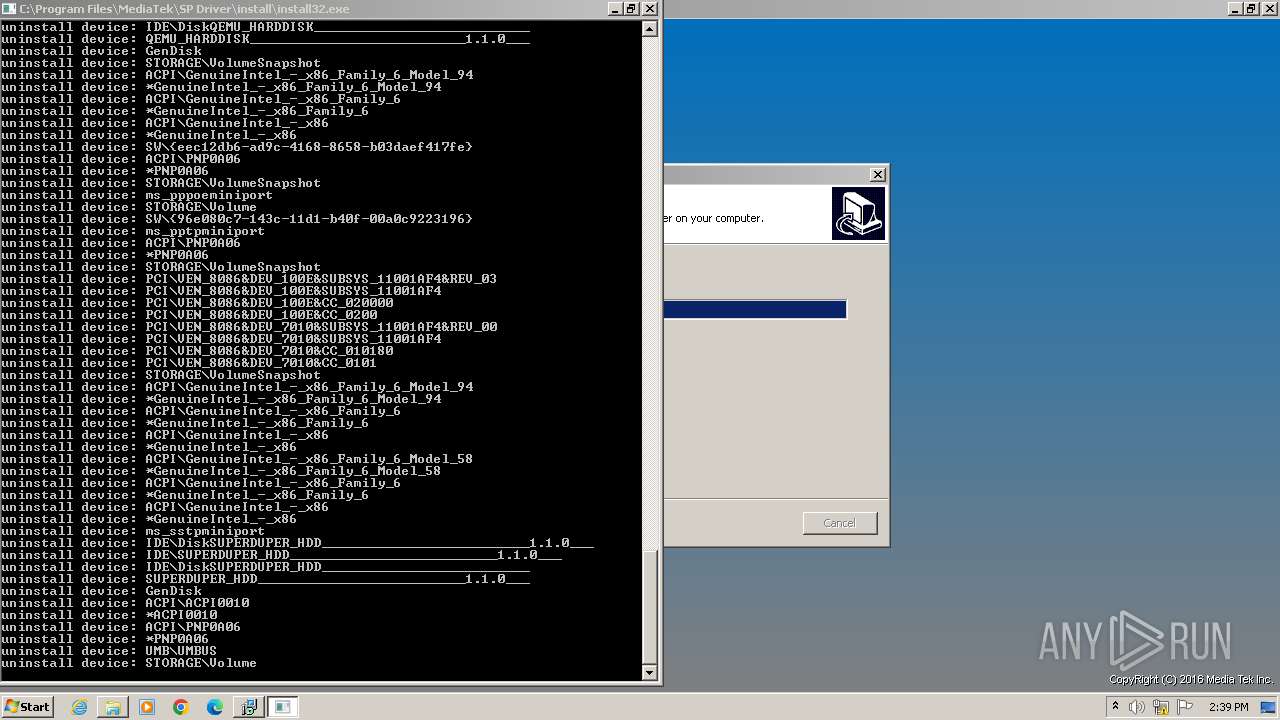The image size is (1280, 720).
Task: Click 'SW\{eec12db6-ad9c-4168-8658-b03daef417fe}' line
Action: 237,147
